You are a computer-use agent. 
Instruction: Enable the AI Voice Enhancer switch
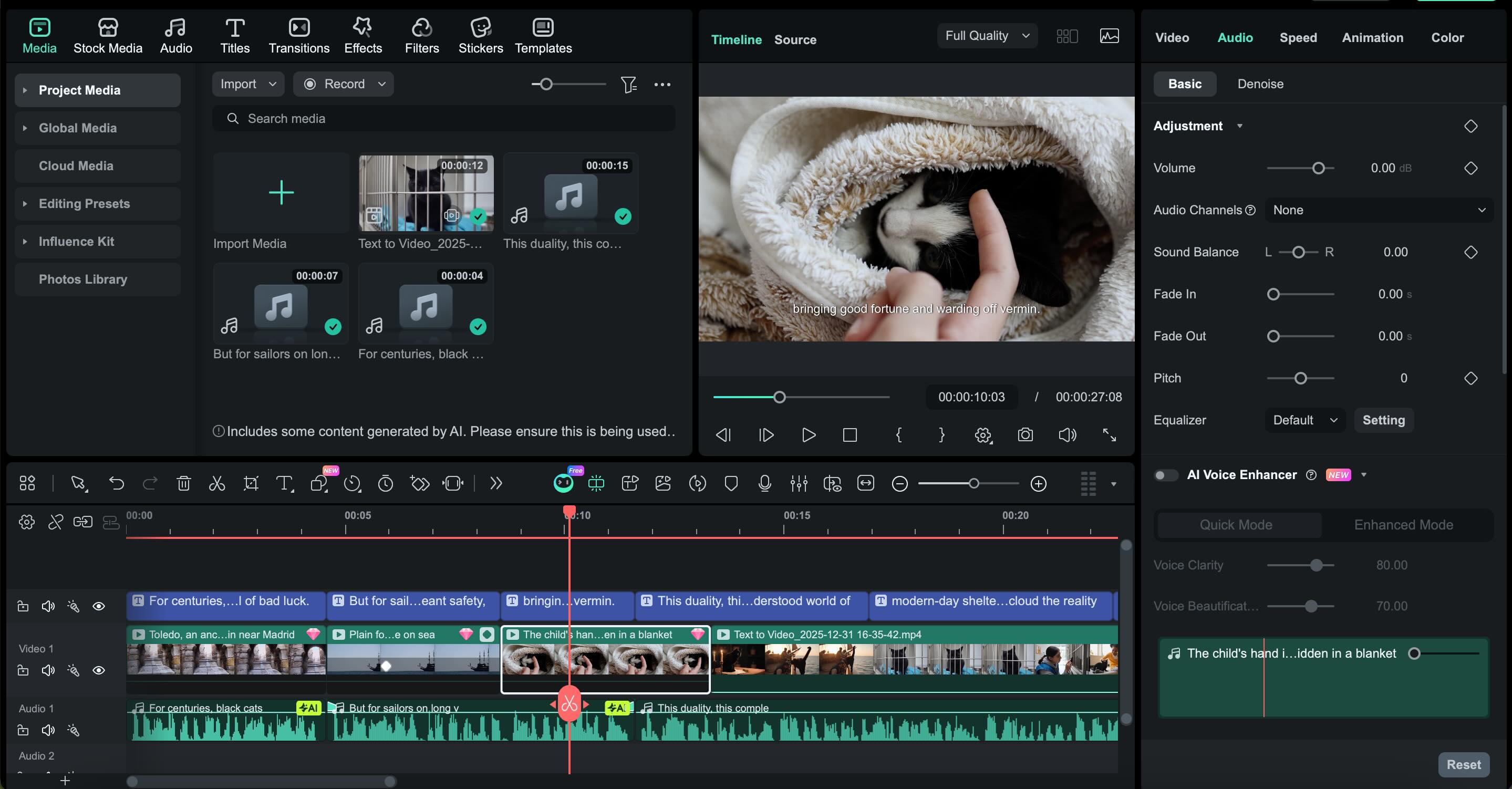[1165, 475]
